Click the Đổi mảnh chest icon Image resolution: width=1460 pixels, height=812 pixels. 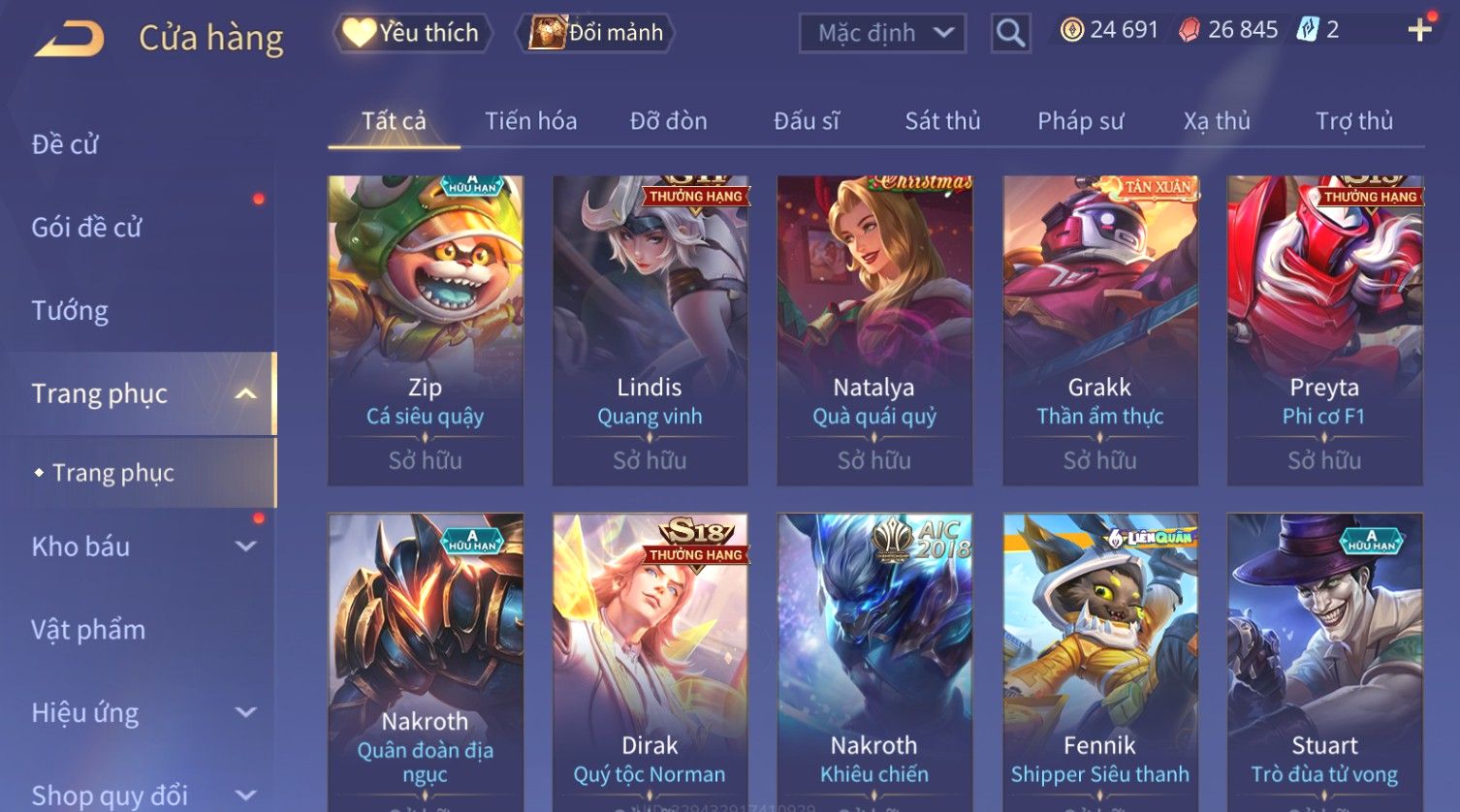pyautogui.click(x=547, y=33)
